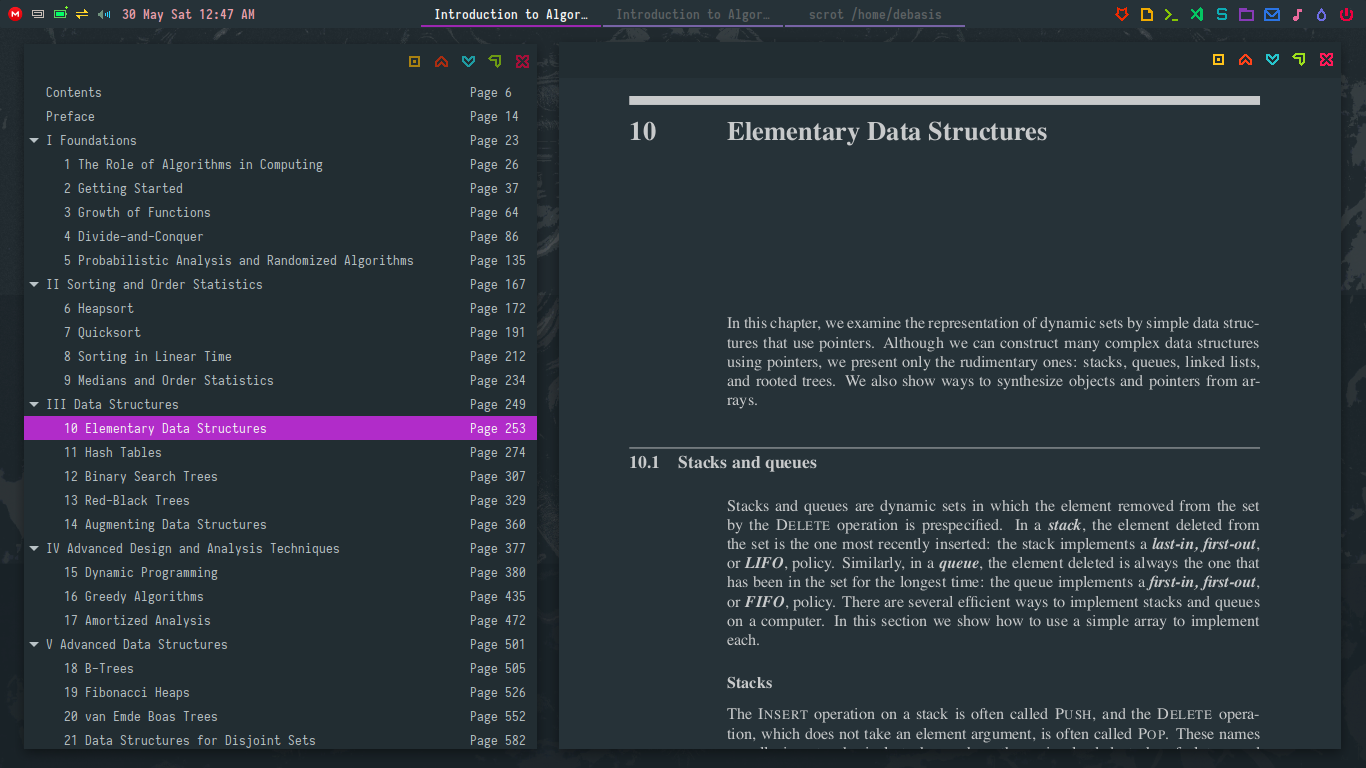Open the purple file manager folder icon
Screen dimensions: 1366x768
(x=1246, y=15)
